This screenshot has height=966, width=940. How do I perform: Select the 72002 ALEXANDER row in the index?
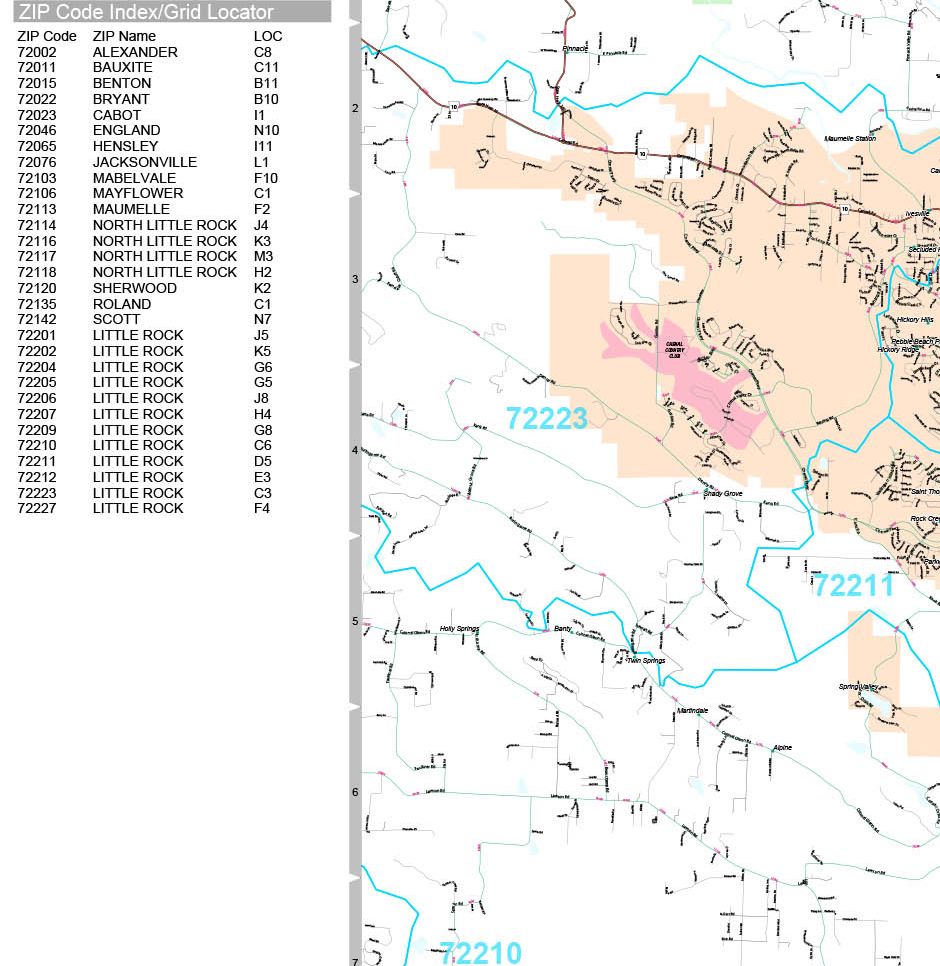(148, 52)
